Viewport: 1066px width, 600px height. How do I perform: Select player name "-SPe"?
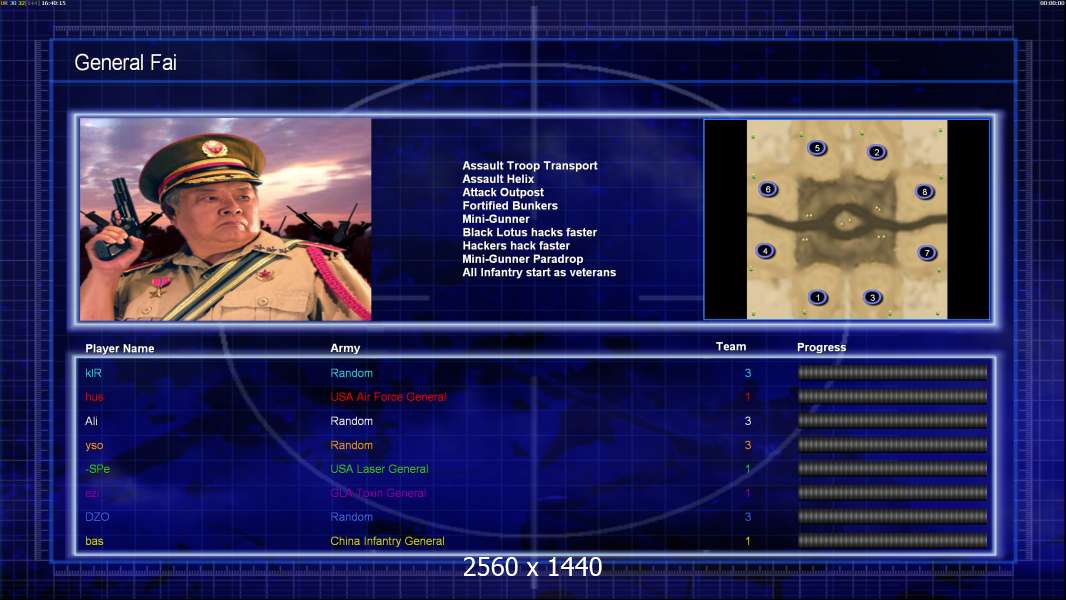[97, 469]
